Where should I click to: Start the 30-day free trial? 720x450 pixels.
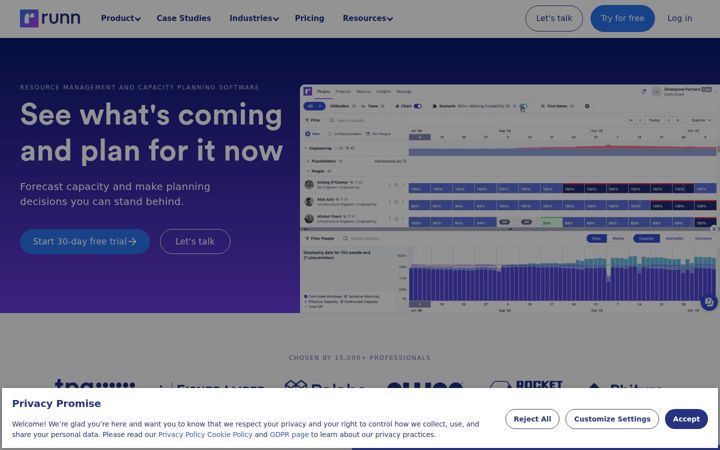(85, 242)
